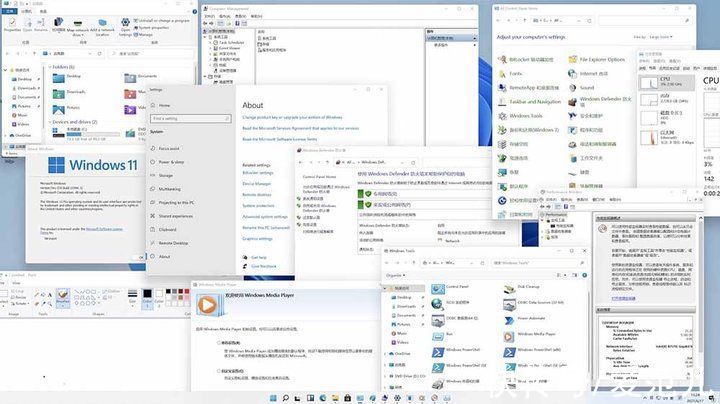Open RemoteApp item in Control Panel

click(x=534, y=88)
